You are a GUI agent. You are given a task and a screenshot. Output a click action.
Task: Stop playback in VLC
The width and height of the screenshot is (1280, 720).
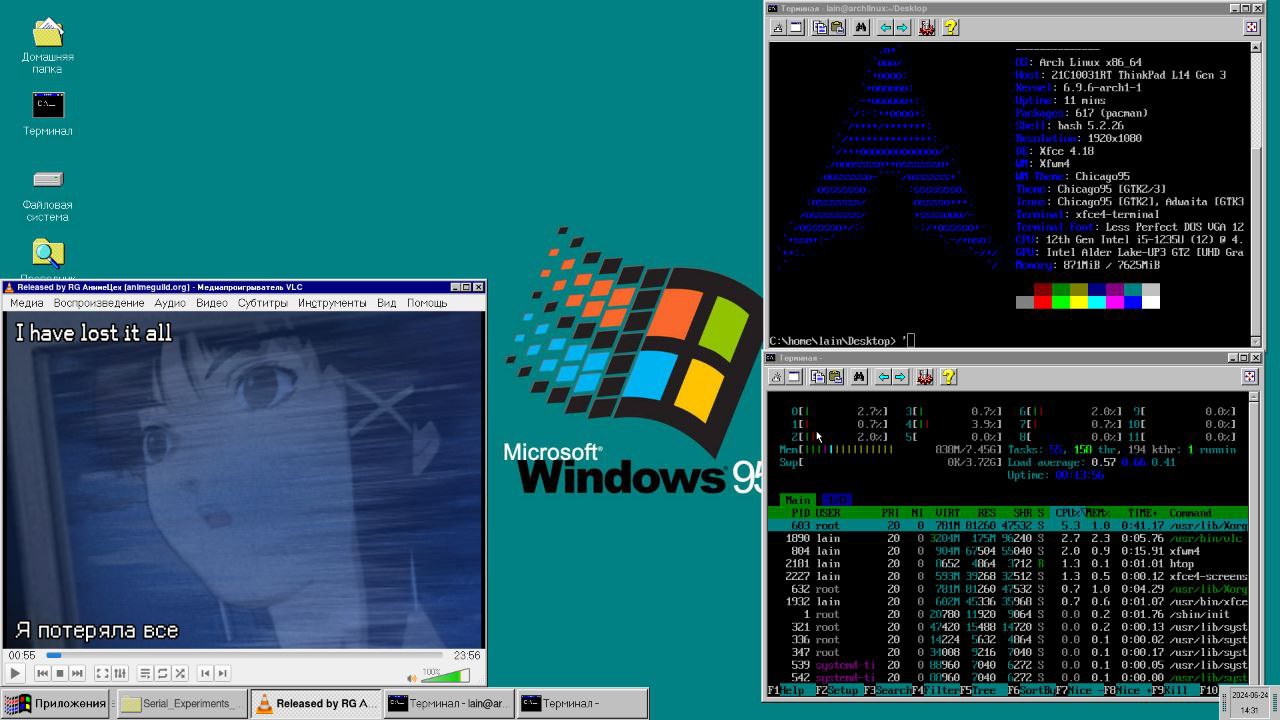click(x=60, y=674)
